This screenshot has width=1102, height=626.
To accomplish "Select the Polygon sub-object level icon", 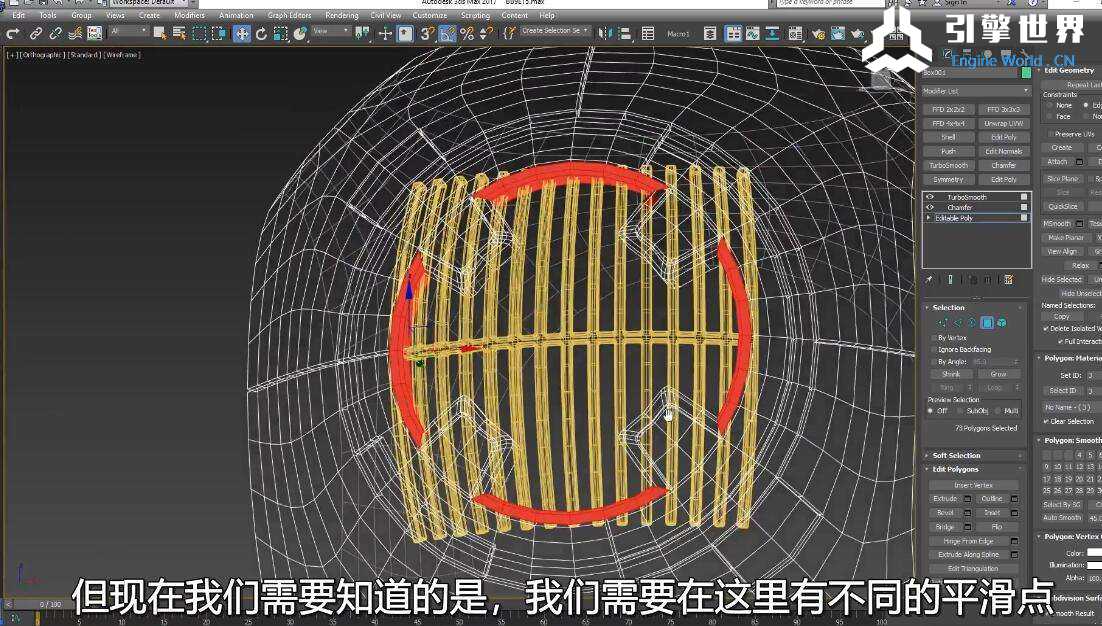I will (x=987, y=322).
